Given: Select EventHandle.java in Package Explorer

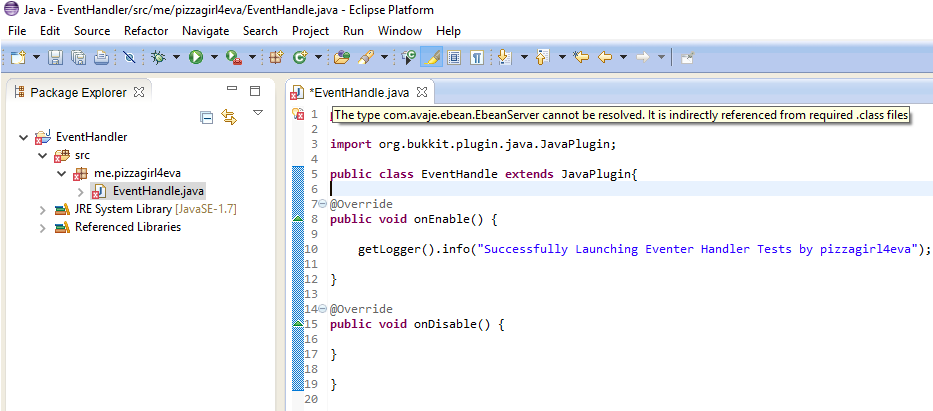Looking at the screenshot, I should coord(149,191).
